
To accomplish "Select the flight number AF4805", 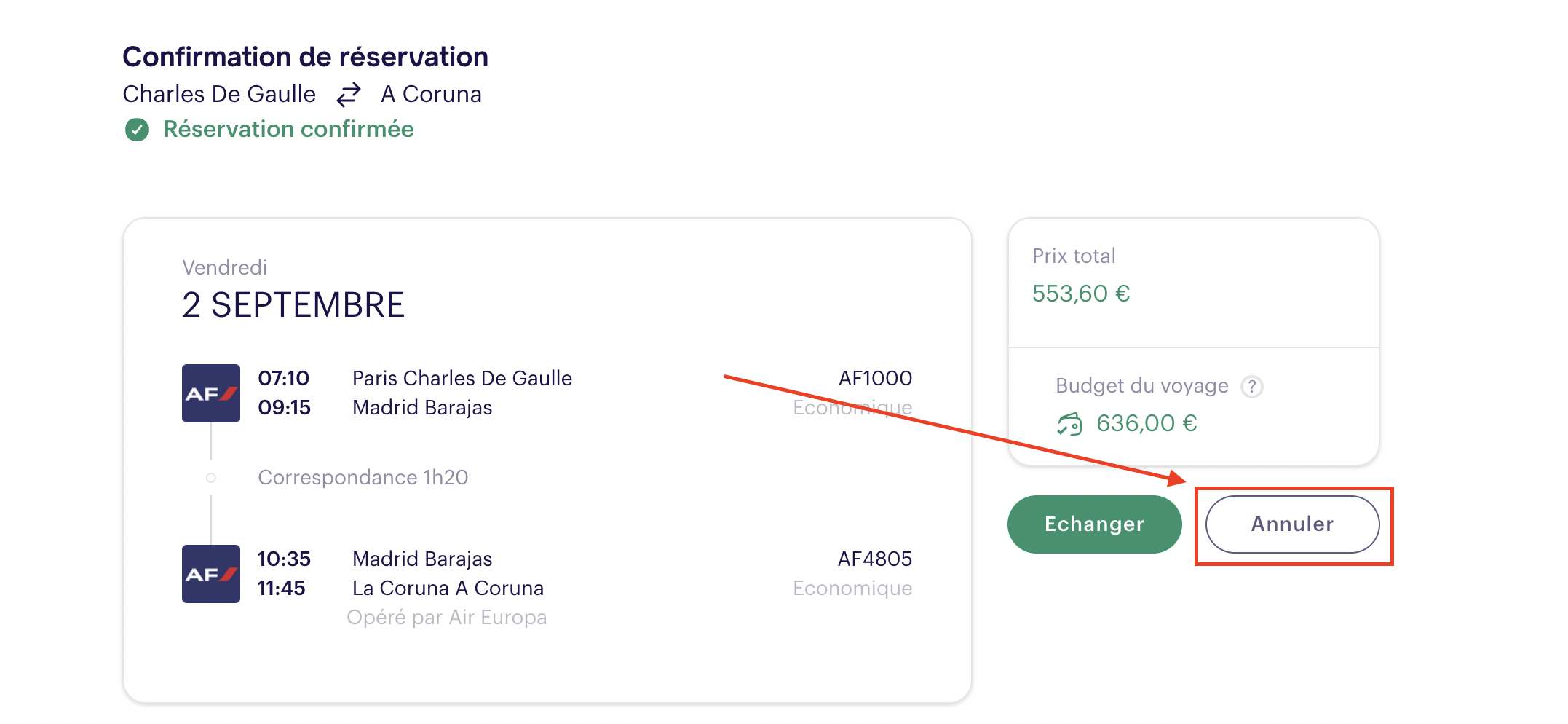I will 874,559.
